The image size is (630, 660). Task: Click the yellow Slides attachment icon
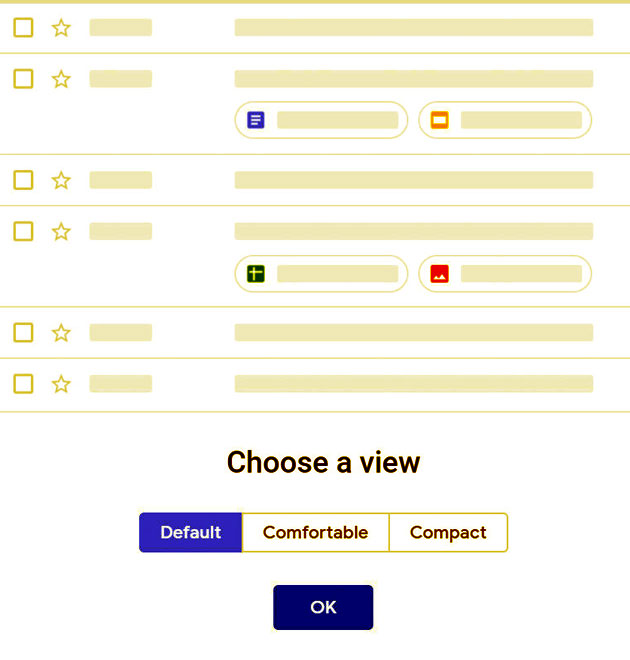[x=439, y=120]
